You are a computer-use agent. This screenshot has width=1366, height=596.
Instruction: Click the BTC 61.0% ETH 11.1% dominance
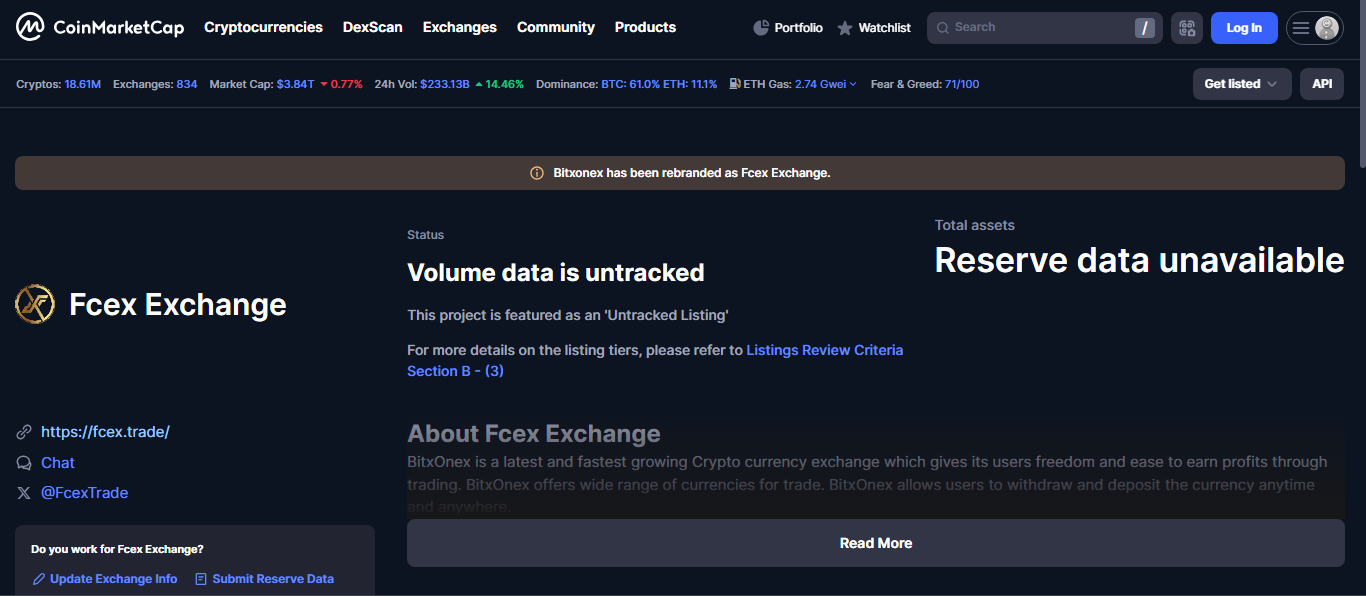(x=659, y=84)
